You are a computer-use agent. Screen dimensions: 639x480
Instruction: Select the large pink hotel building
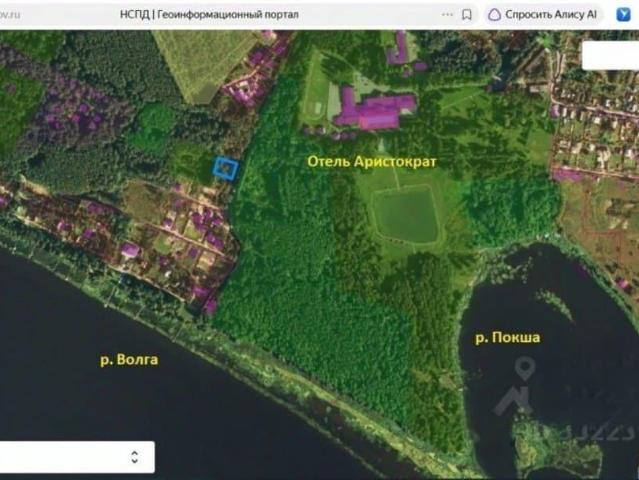(x=374, y=109)
